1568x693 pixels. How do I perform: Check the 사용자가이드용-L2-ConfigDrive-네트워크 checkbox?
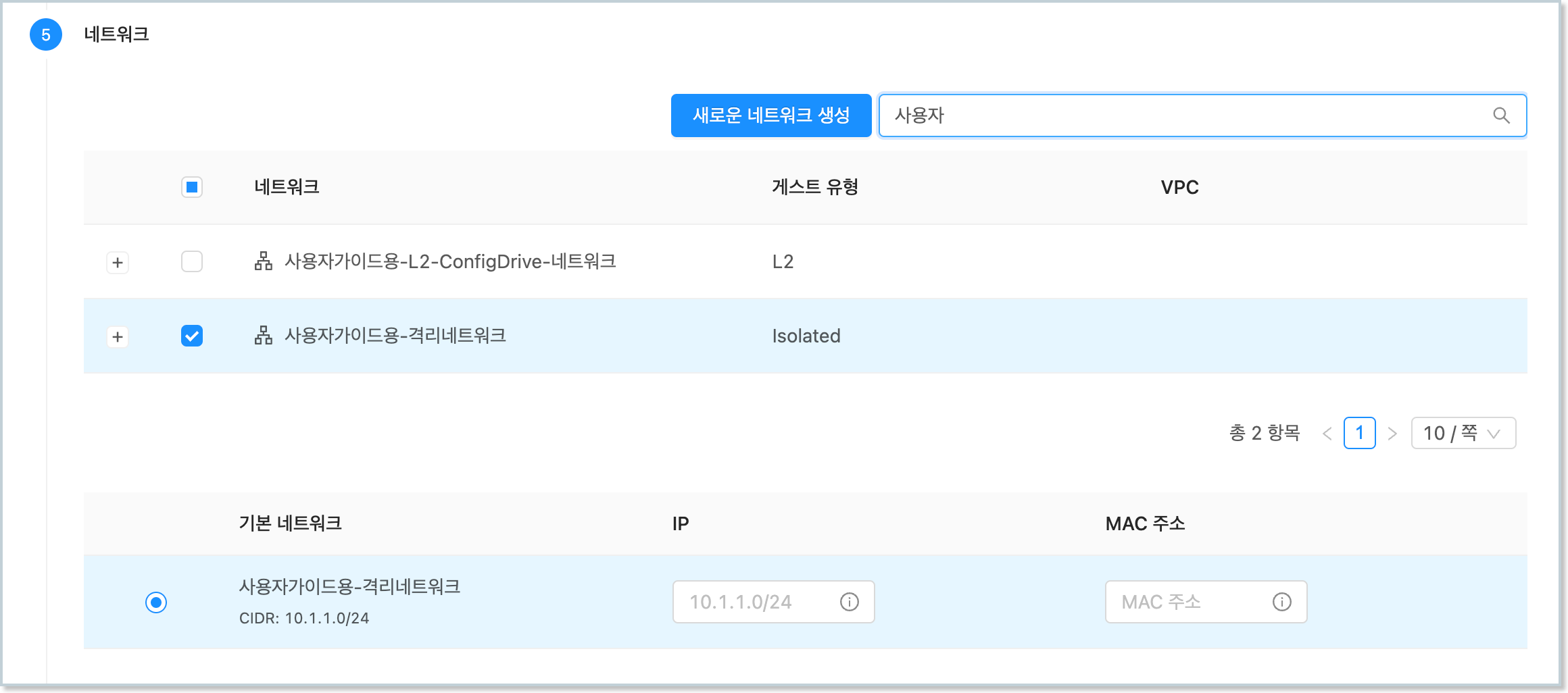click(x=192, y=261)
